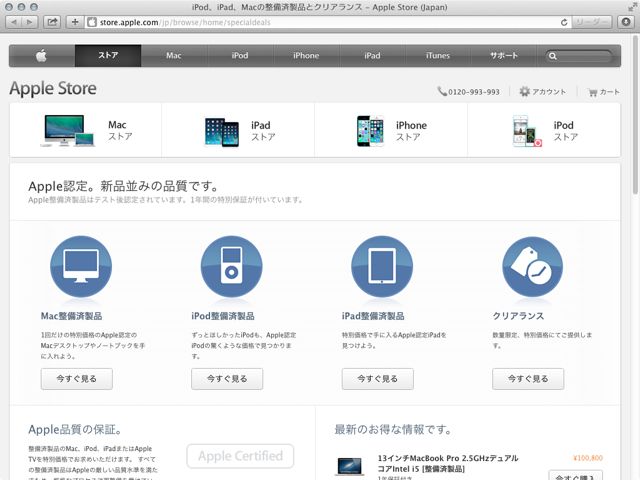This screenshot has height=480, width=640.
Task: Open the クリアランス heading link
Action: pyautogui.click(x=518, y=316)
